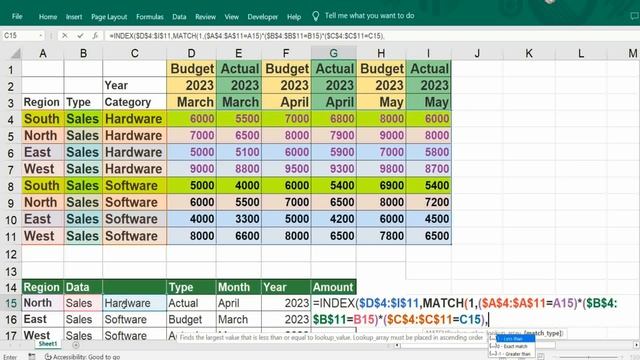Choose '-1 - Greater than' option

coord(512,353)
